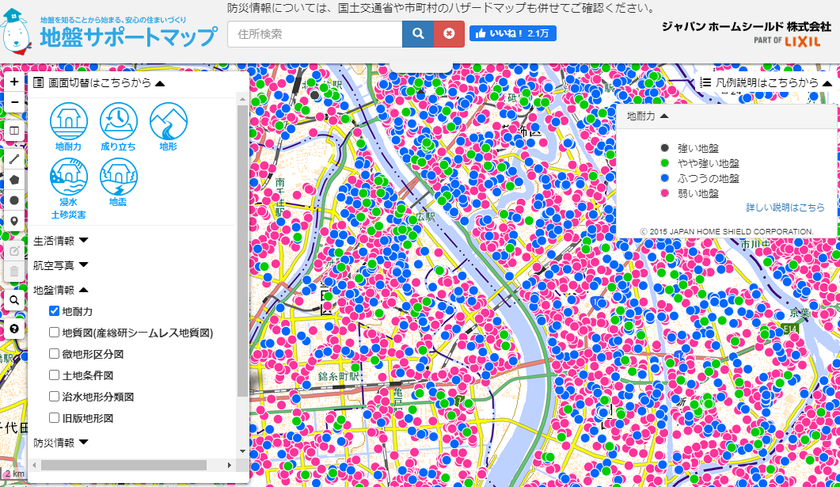
Task: Uncheck the 地耐力 layer checkbox
Action: (x=55, y=311)
